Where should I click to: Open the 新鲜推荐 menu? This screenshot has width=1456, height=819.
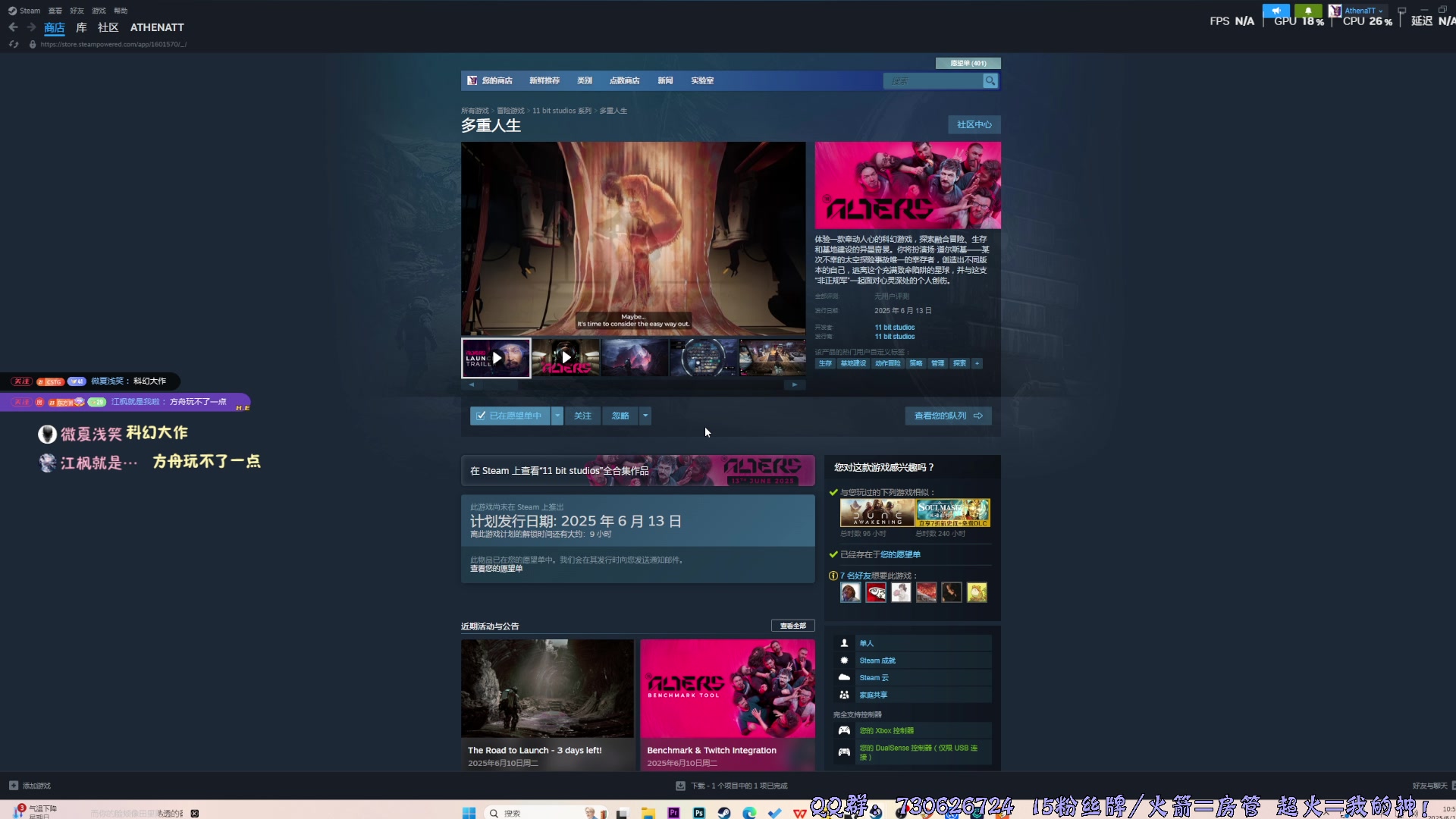click(x=544, y=80)
